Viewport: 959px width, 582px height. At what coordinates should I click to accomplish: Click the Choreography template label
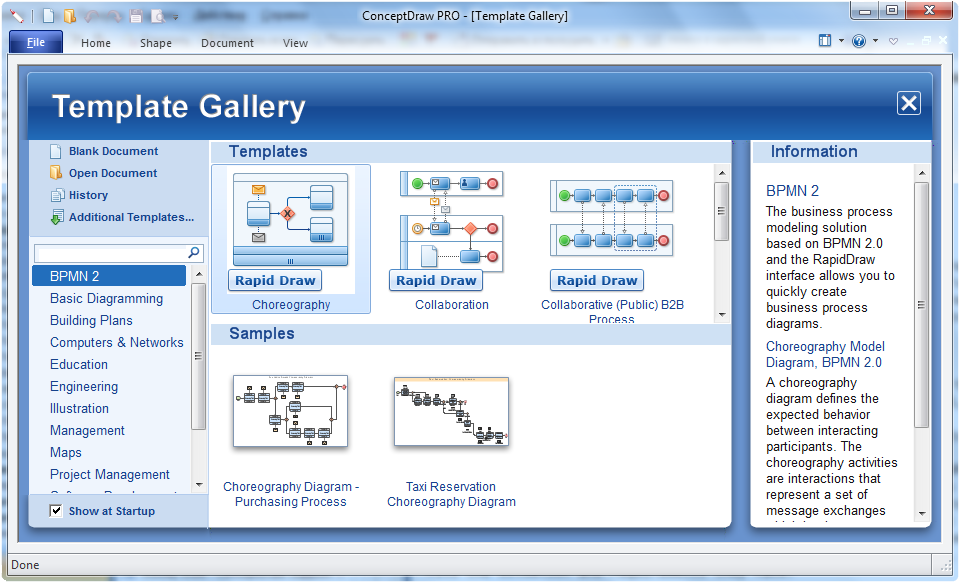pos(291,304)
